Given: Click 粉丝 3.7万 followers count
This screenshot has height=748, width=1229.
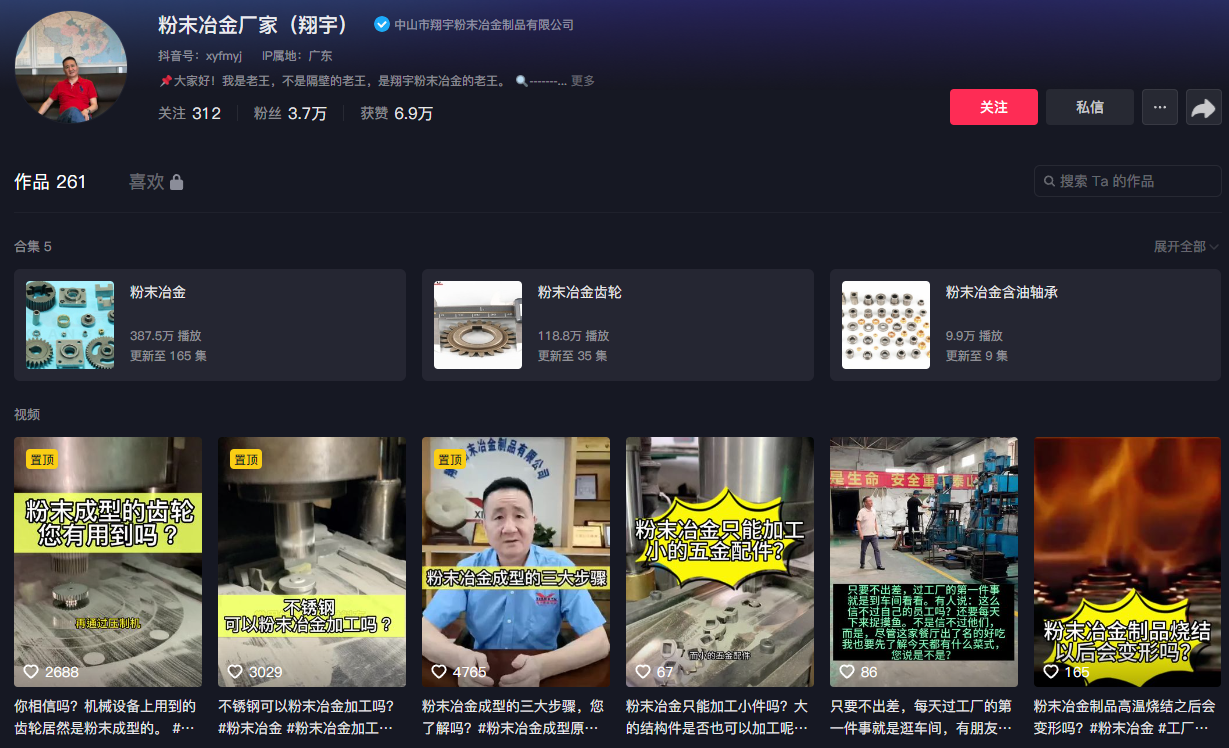Looking at the screenshot, I should pyautogui.click(x=290, y=114).
